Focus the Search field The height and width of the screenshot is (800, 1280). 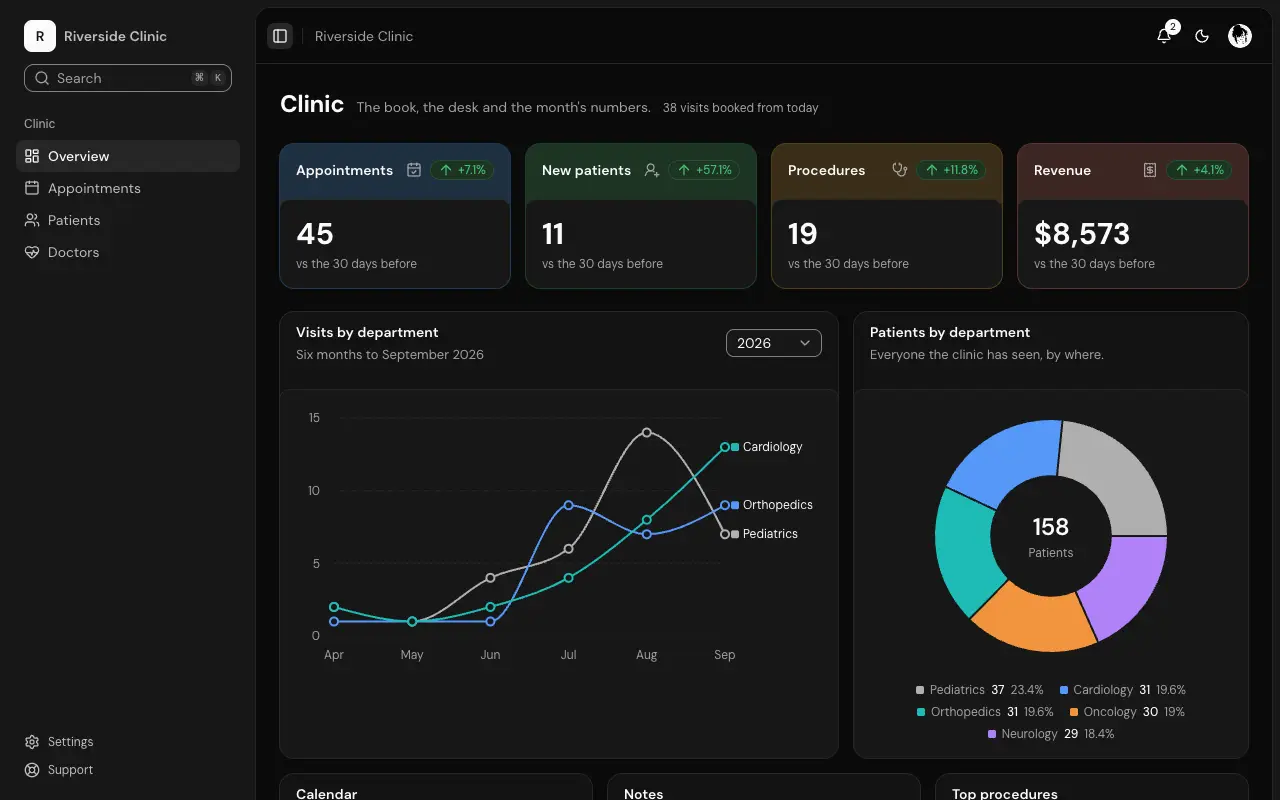[128, 78]
